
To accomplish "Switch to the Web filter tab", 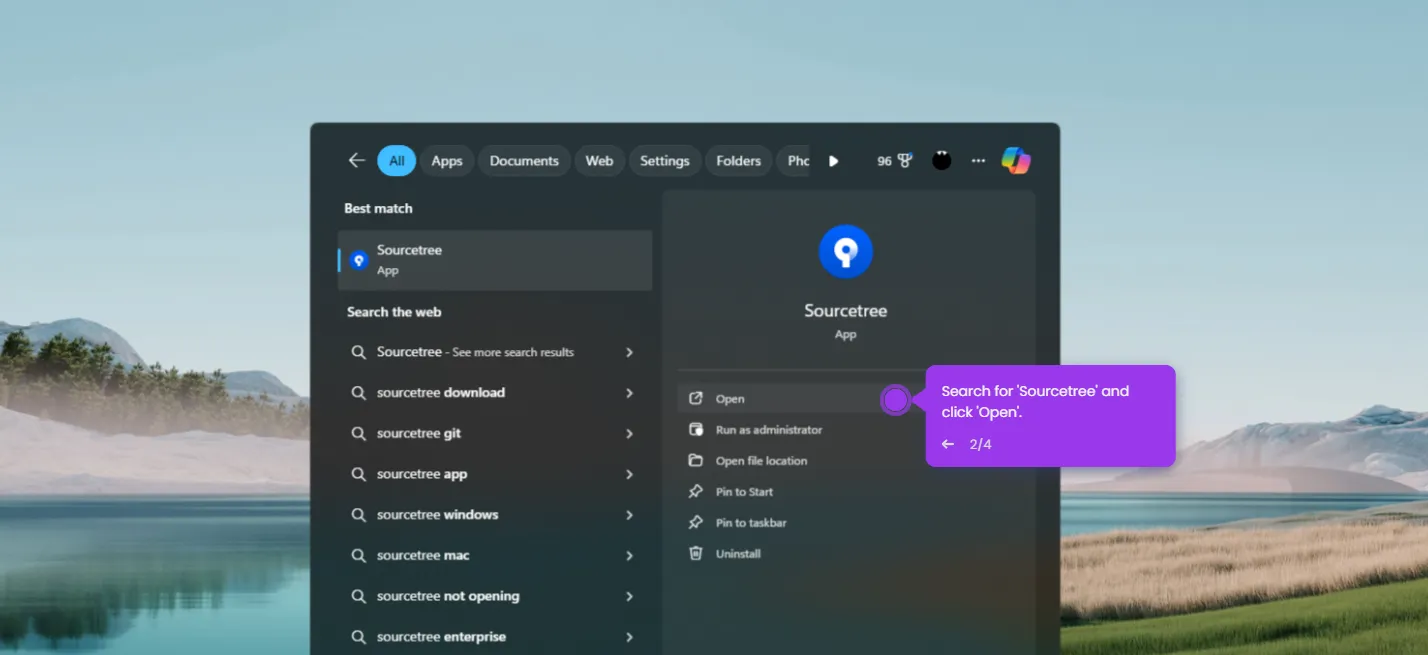I will coord(599,161).
